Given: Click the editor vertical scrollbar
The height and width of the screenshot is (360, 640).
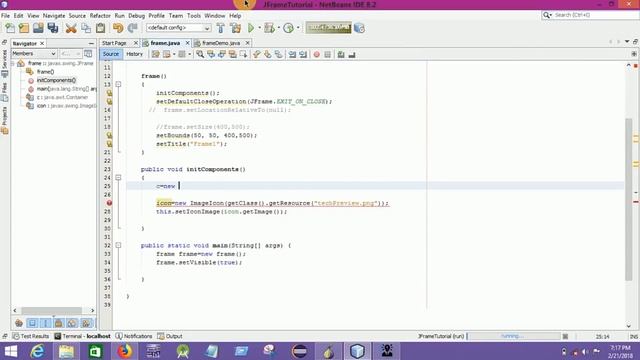Looking at the screenshot, I should pos(629,199).
